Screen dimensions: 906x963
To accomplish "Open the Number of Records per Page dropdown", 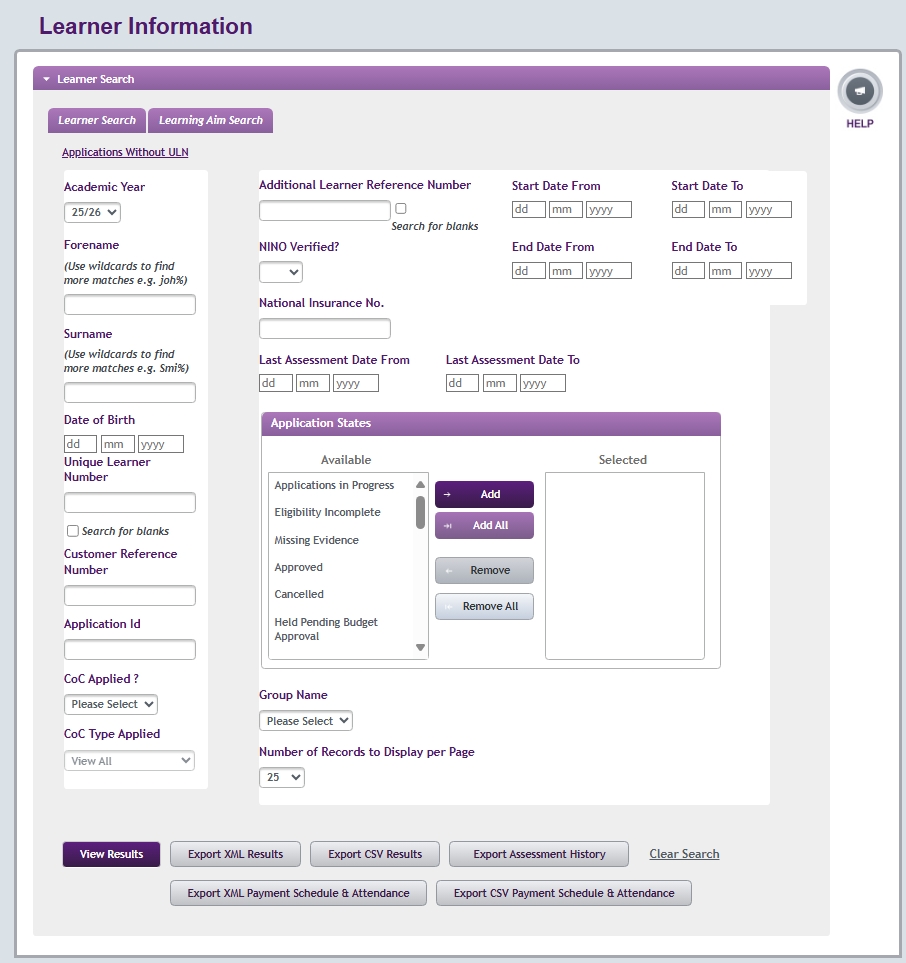I will coord(281,777).
